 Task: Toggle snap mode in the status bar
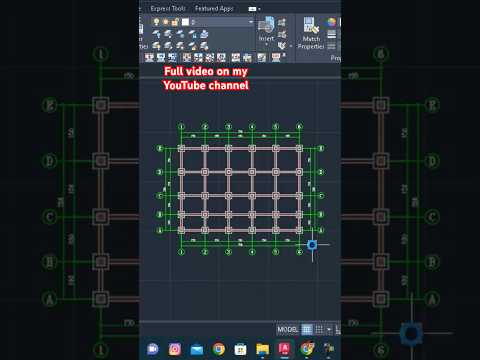point(319,330)
